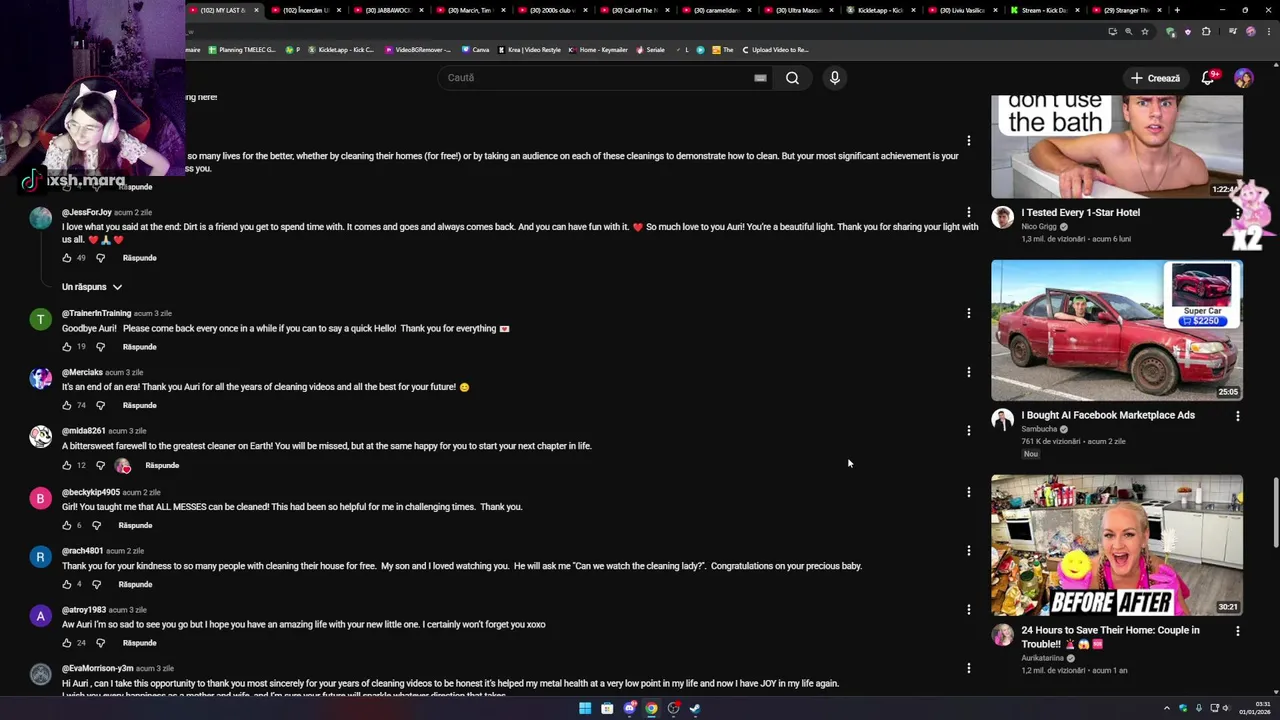Show hidden system tray icons
Image resolution: width=1280 pixels, height=720 pixels.
(1166, 708)
